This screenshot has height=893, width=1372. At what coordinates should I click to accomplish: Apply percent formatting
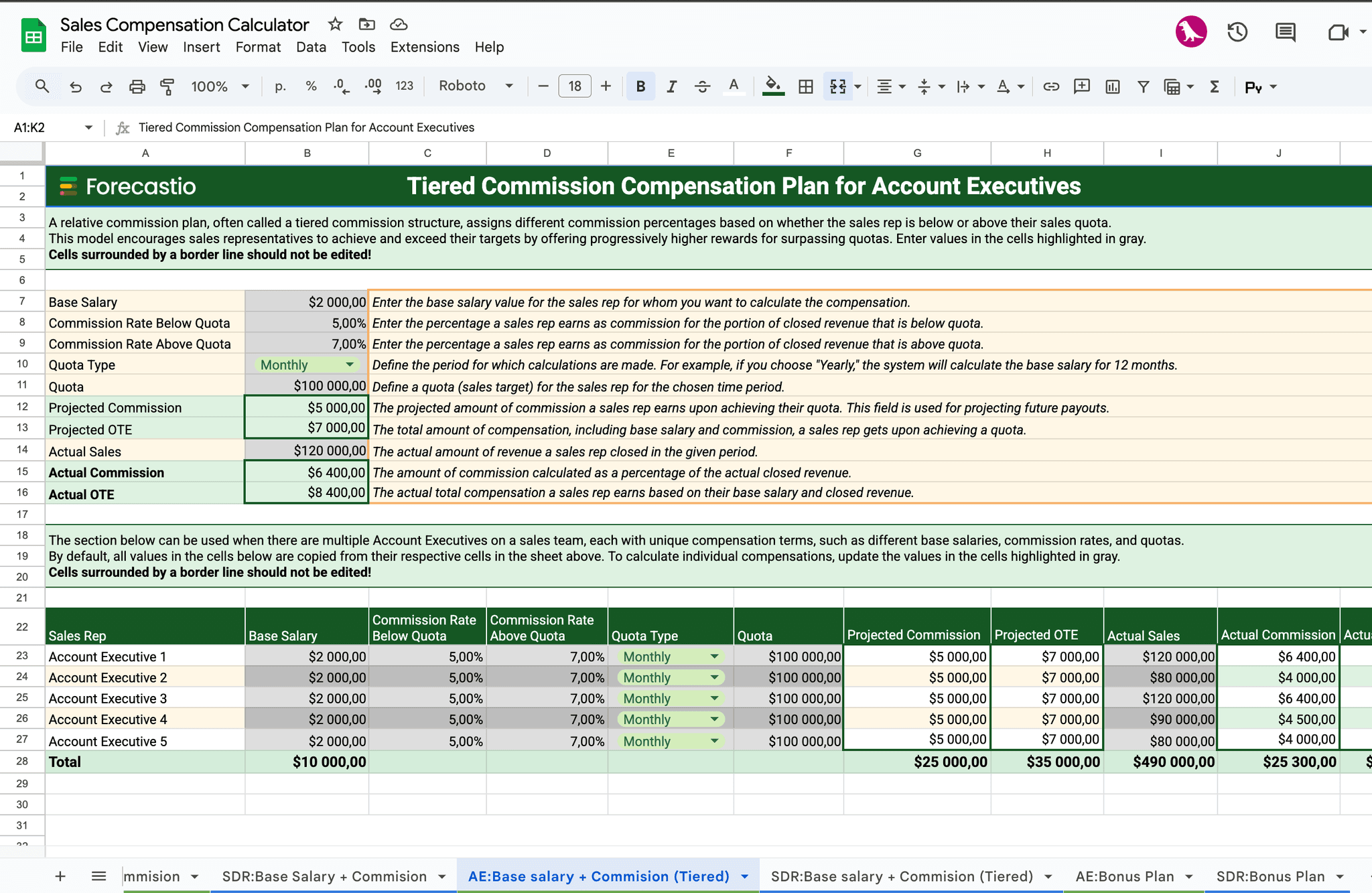311,86
